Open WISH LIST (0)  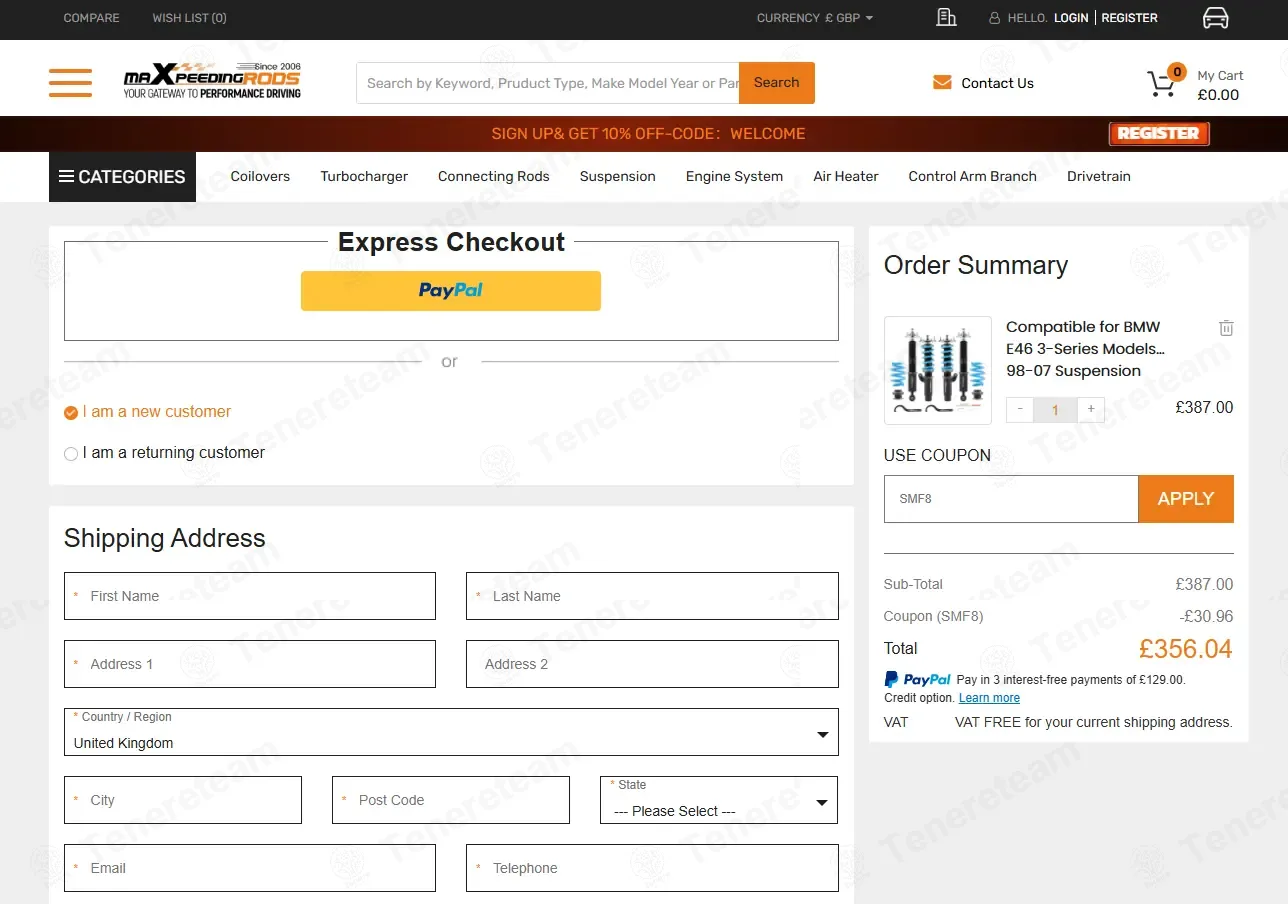(189, 18)
